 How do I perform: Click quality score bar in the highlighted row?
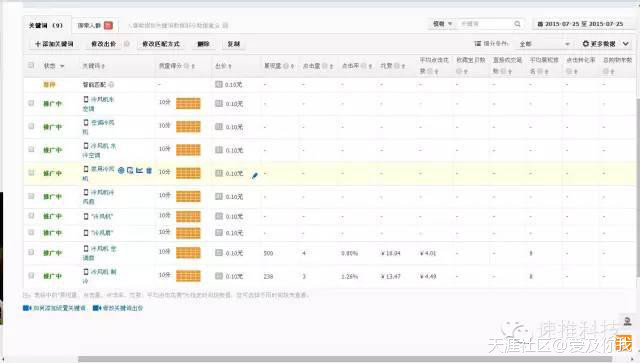[188, 173]
